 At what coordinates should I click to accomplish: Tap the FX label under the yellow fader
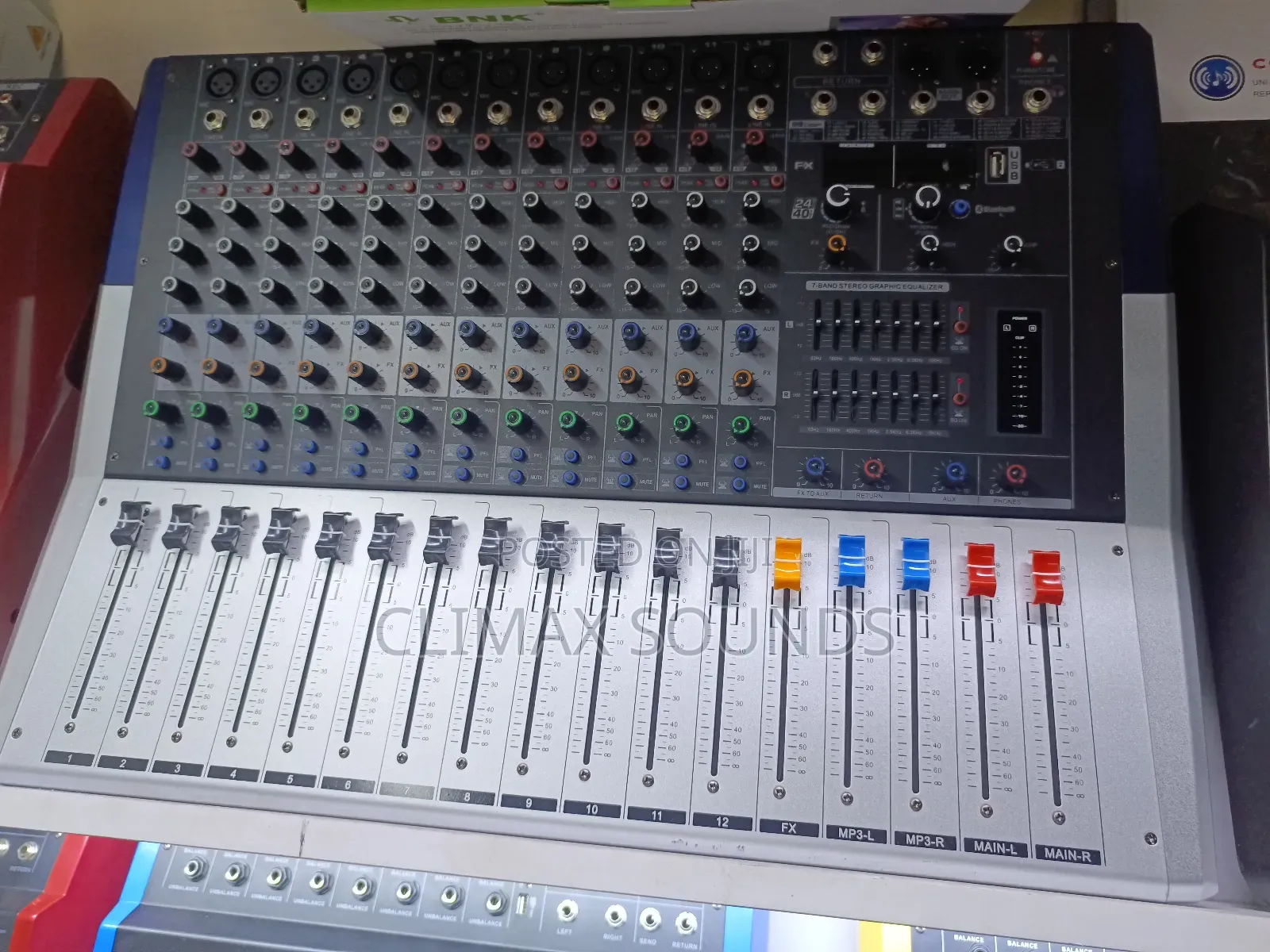tap(788, 827)
